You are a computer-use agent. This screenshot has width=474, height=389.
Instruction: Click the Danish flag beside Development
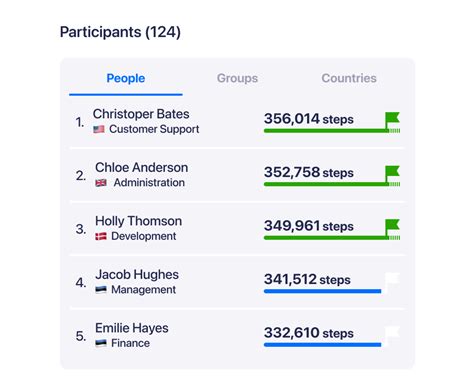coord(101,236)
